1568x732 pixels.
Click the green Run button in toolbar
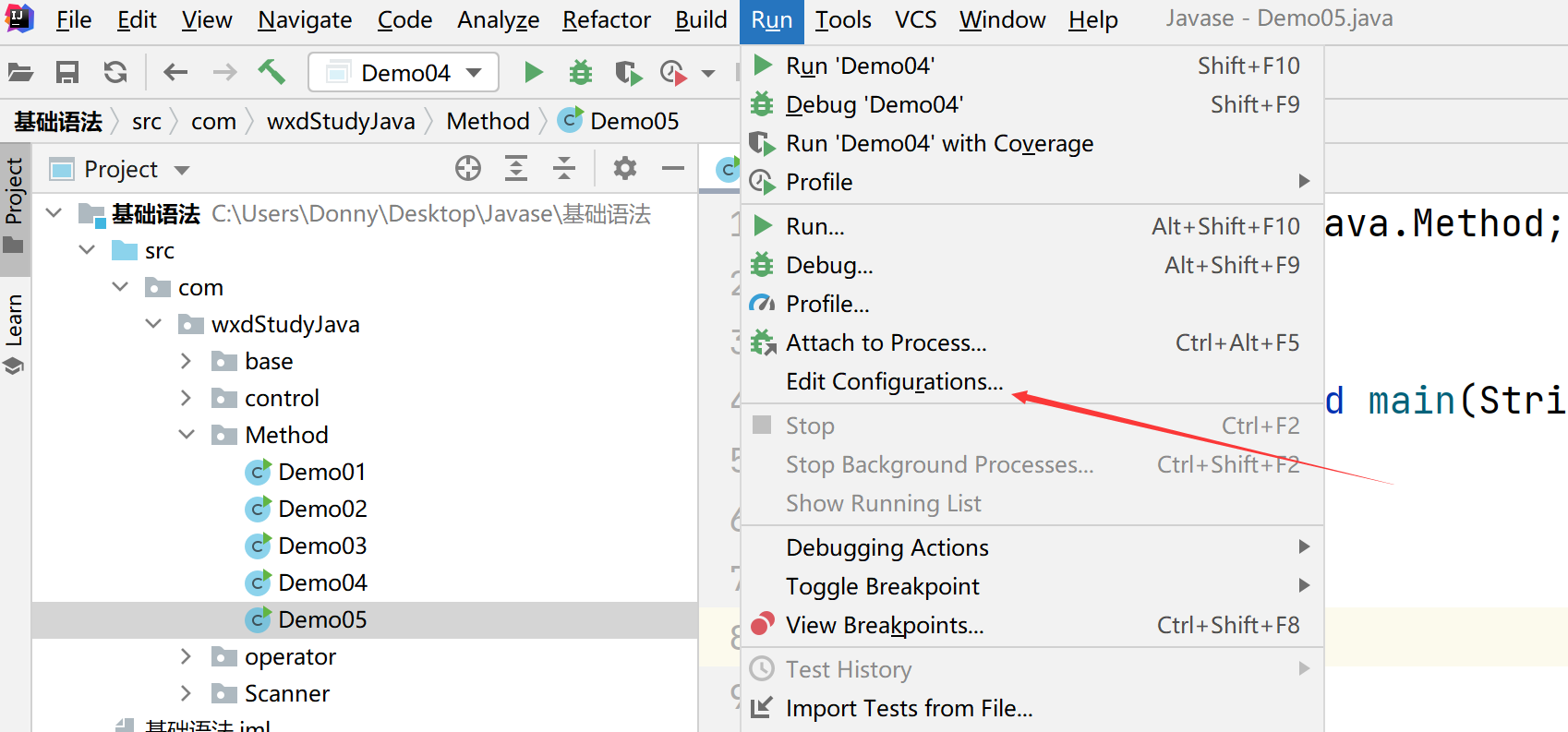(x=533, y=72)
